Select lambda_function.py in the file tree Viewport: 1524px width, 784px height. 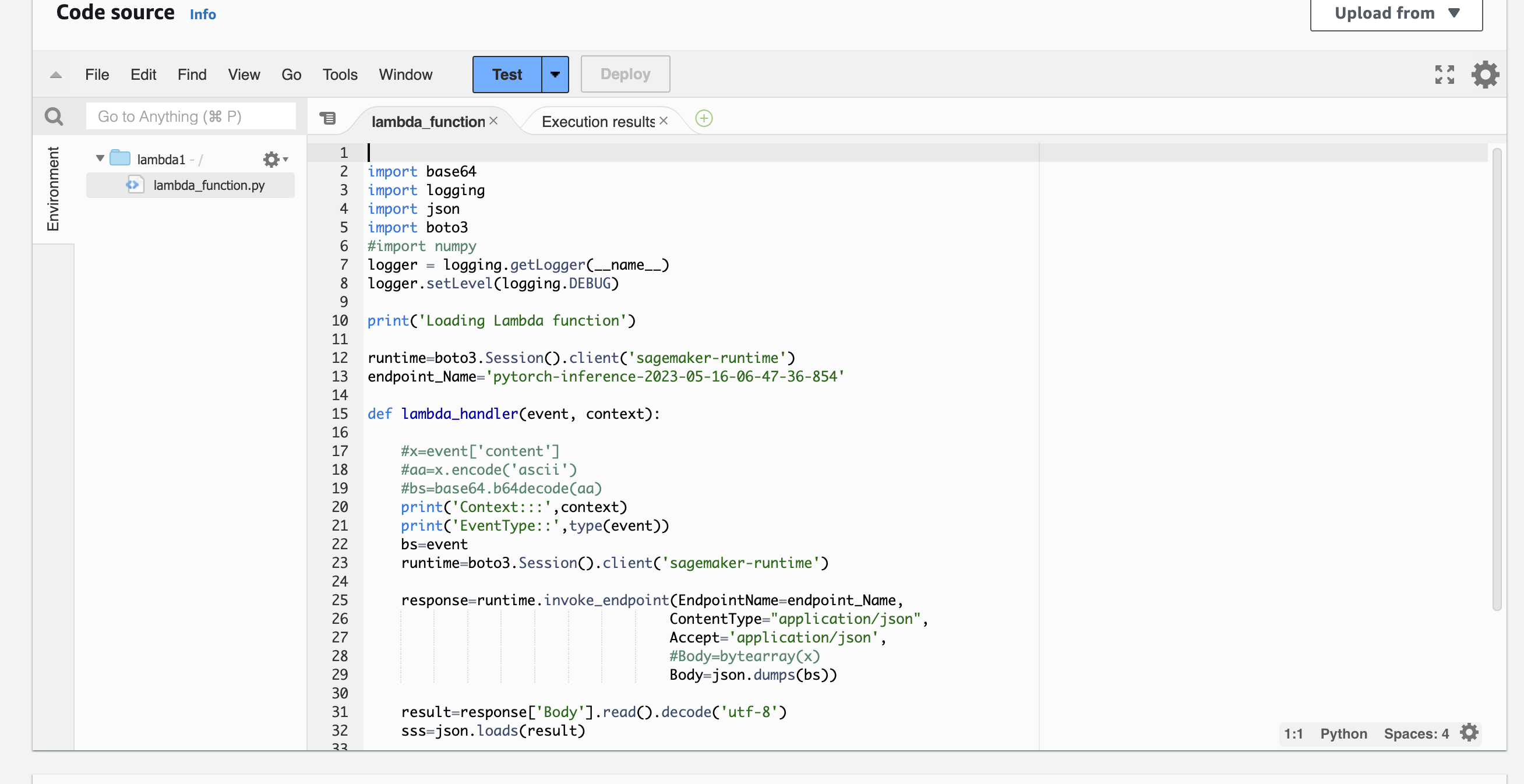click(208, 185)
